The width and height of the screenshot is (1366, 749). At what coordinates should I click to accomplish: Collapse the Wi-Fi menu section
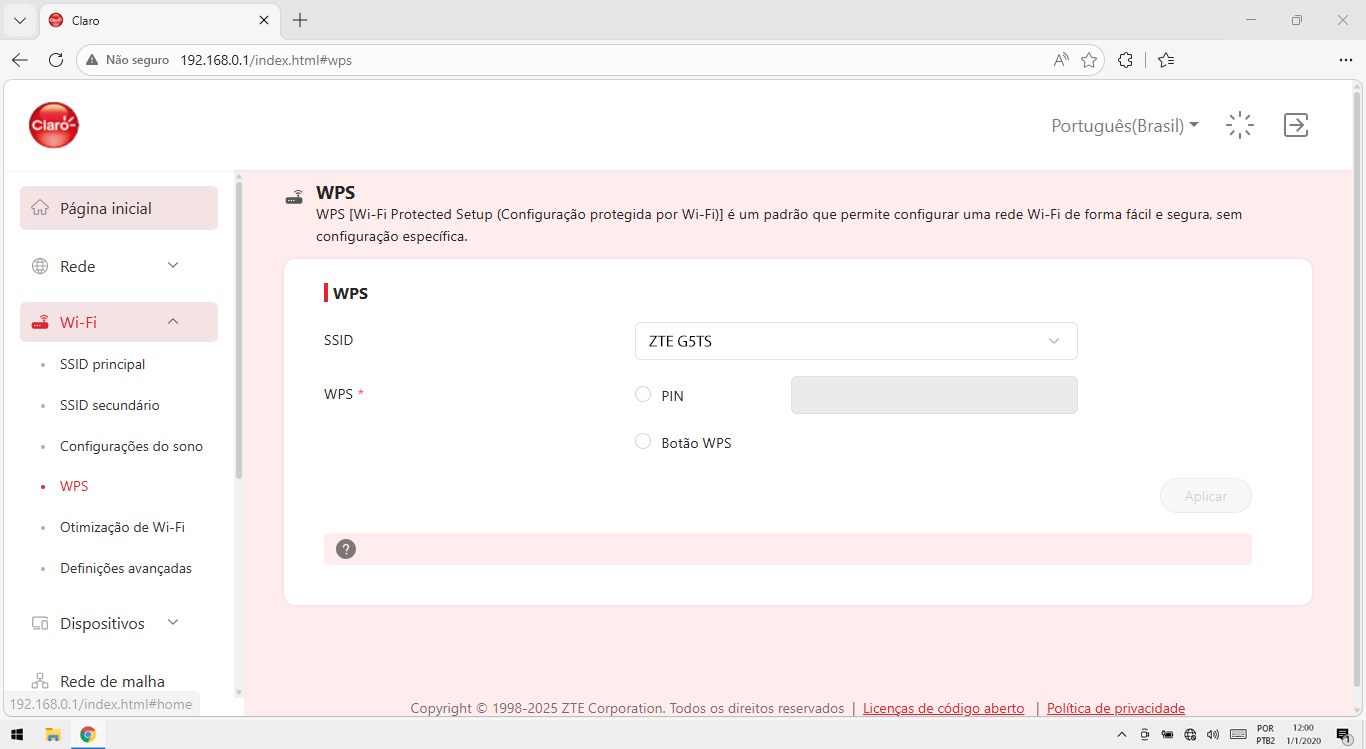119,322
